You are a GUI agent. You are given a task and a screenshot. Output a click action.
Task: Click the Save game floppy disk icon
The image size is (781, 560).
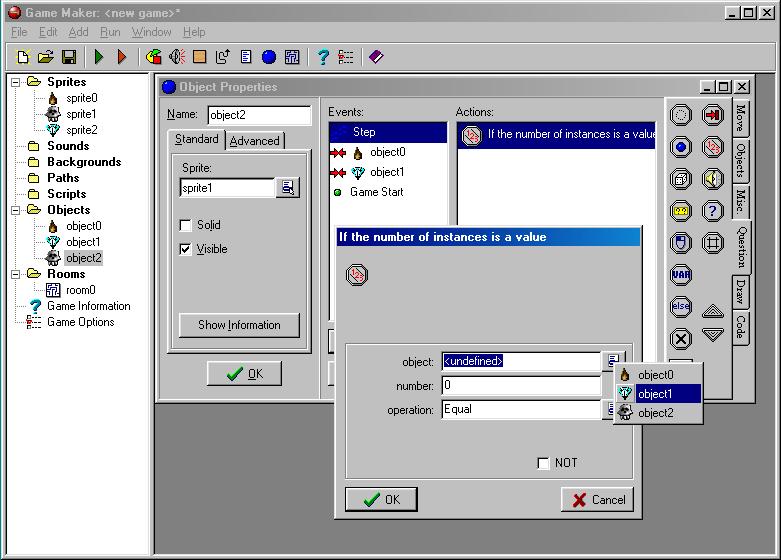(69, 58)
